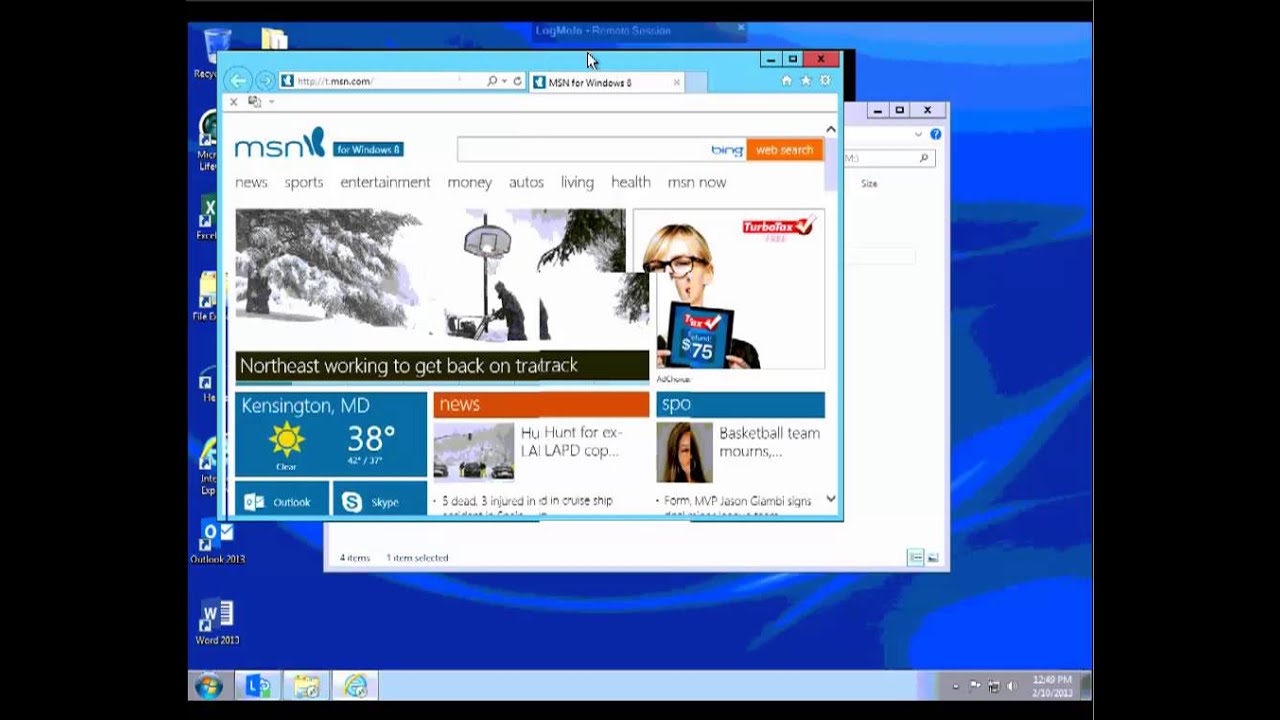Open the yellow folder desktop icon
The image size is (1280, 720).
click(274, 39)
